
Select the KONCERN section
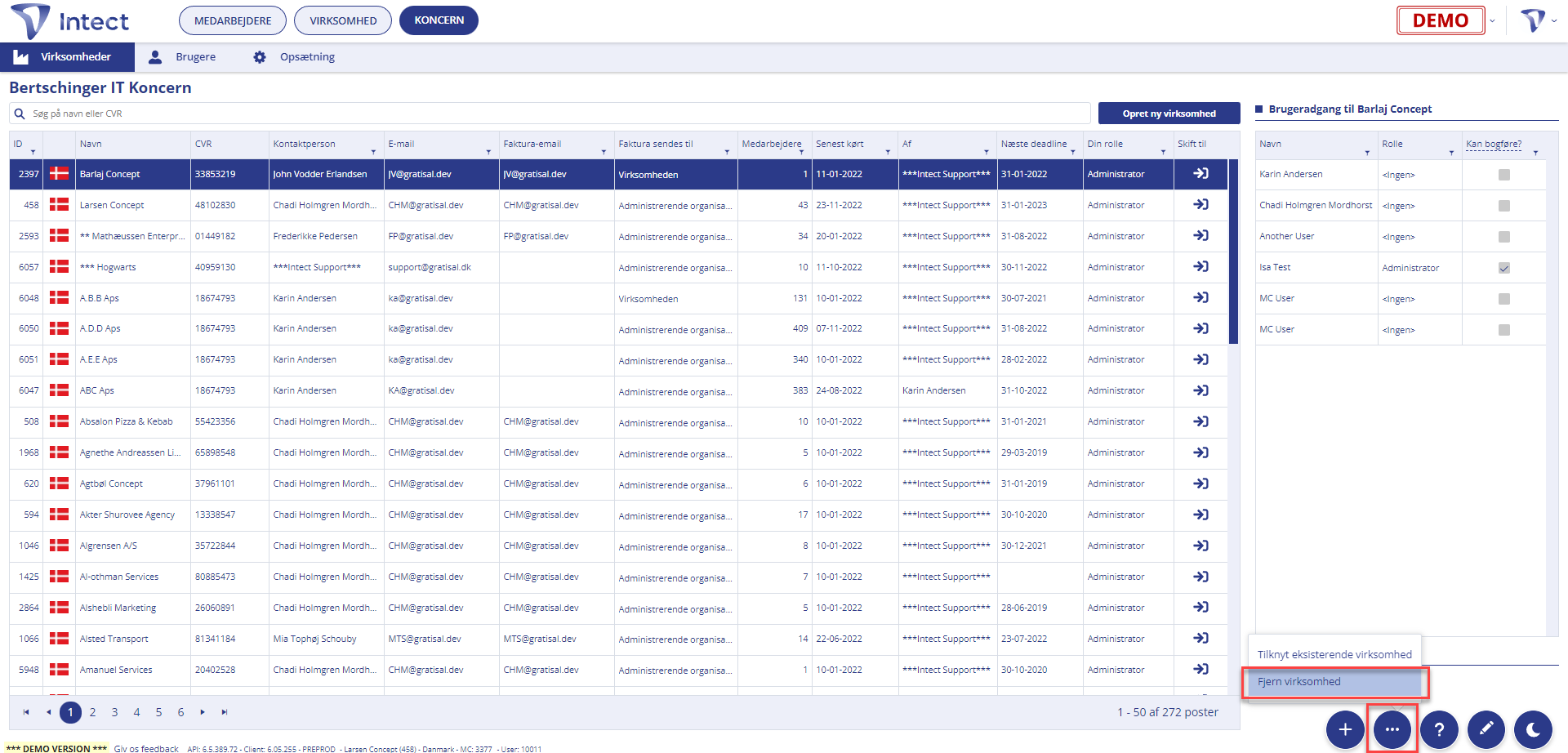[439, 20]
